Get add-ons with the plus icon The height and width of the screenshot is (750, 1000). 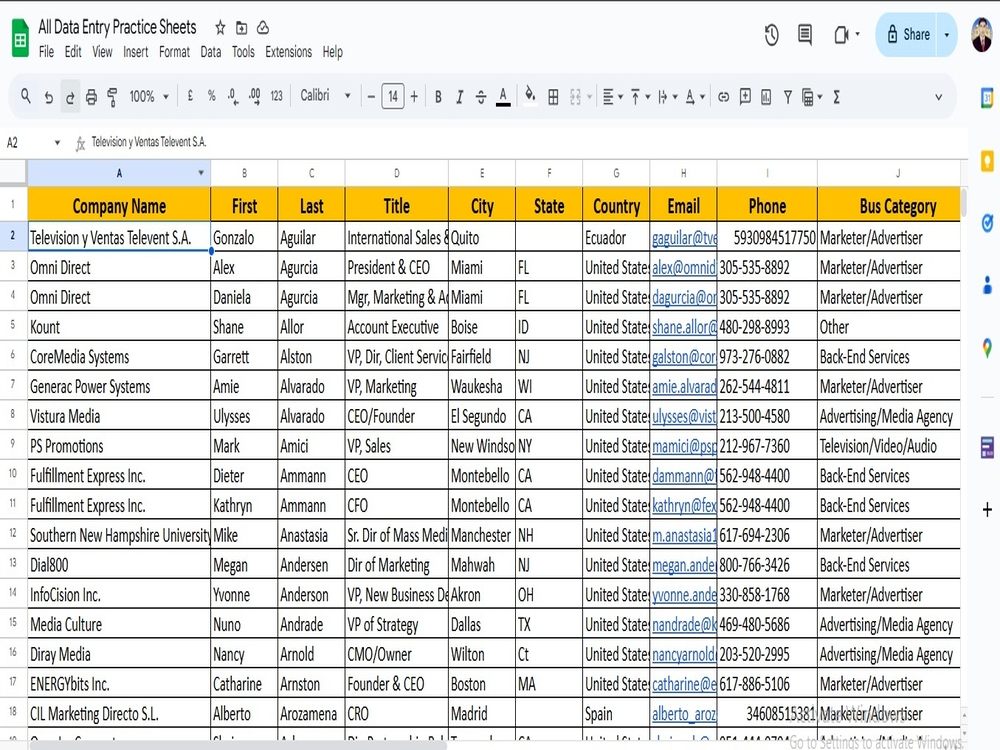987,510
